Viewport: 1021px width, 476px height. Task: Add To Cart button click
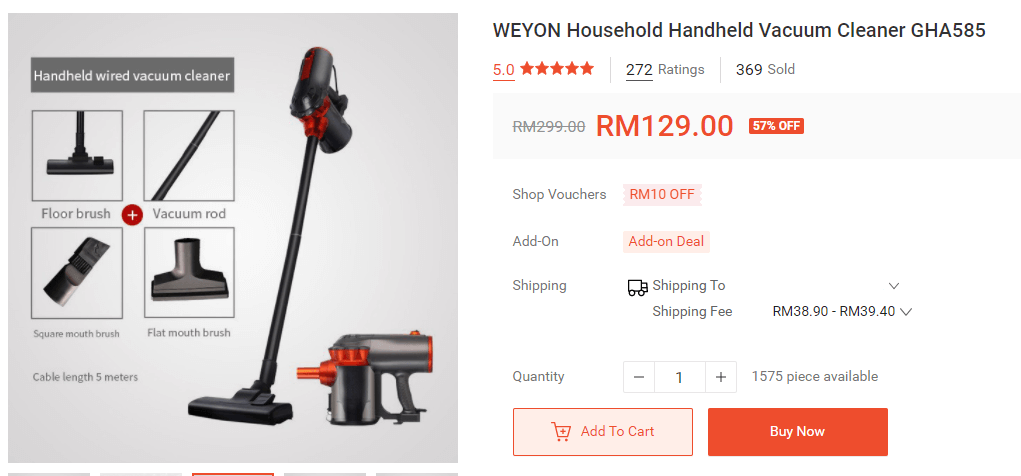[603, 432]
